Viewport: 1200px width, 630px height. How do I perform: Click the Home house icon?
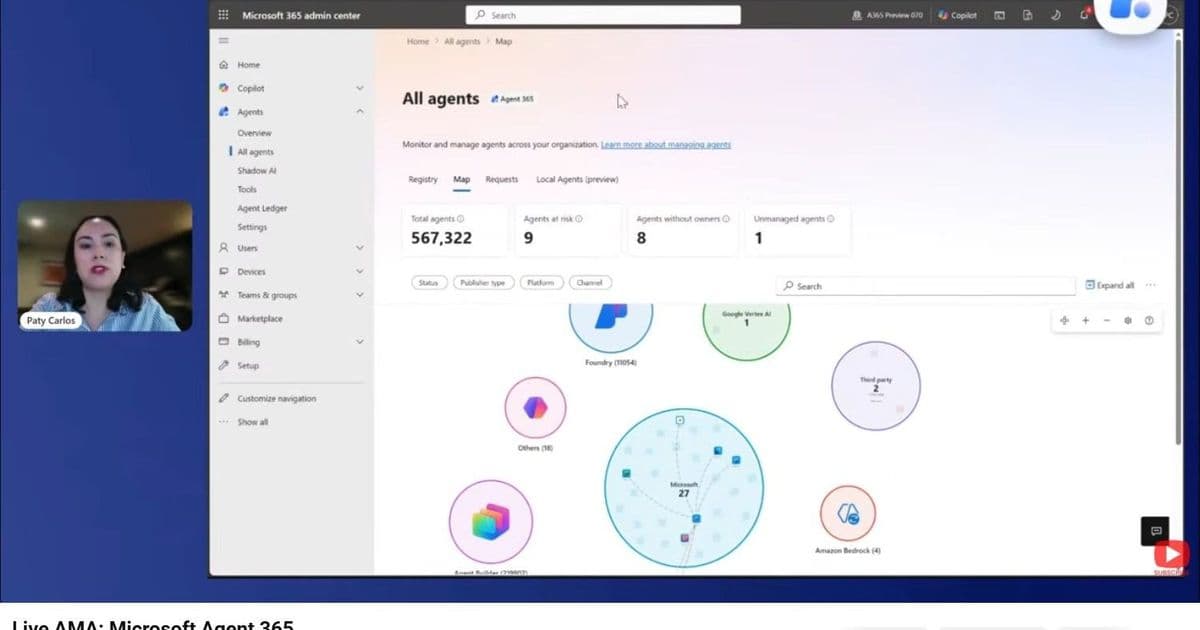click(x=223, y=65)
